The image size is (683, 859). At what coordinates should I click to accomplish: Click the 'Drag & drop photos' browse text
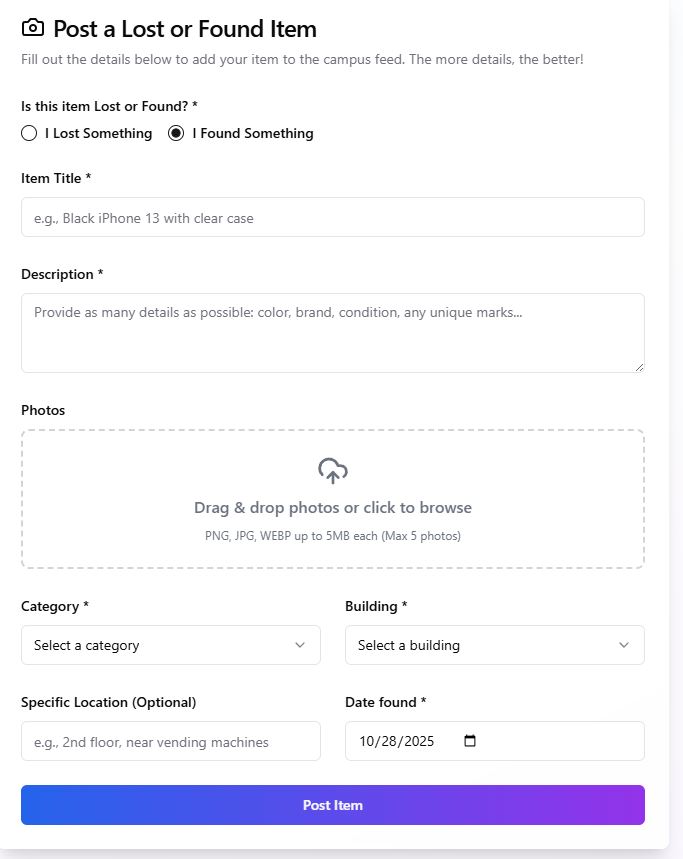pyautogui.click(x=332, y=508)
